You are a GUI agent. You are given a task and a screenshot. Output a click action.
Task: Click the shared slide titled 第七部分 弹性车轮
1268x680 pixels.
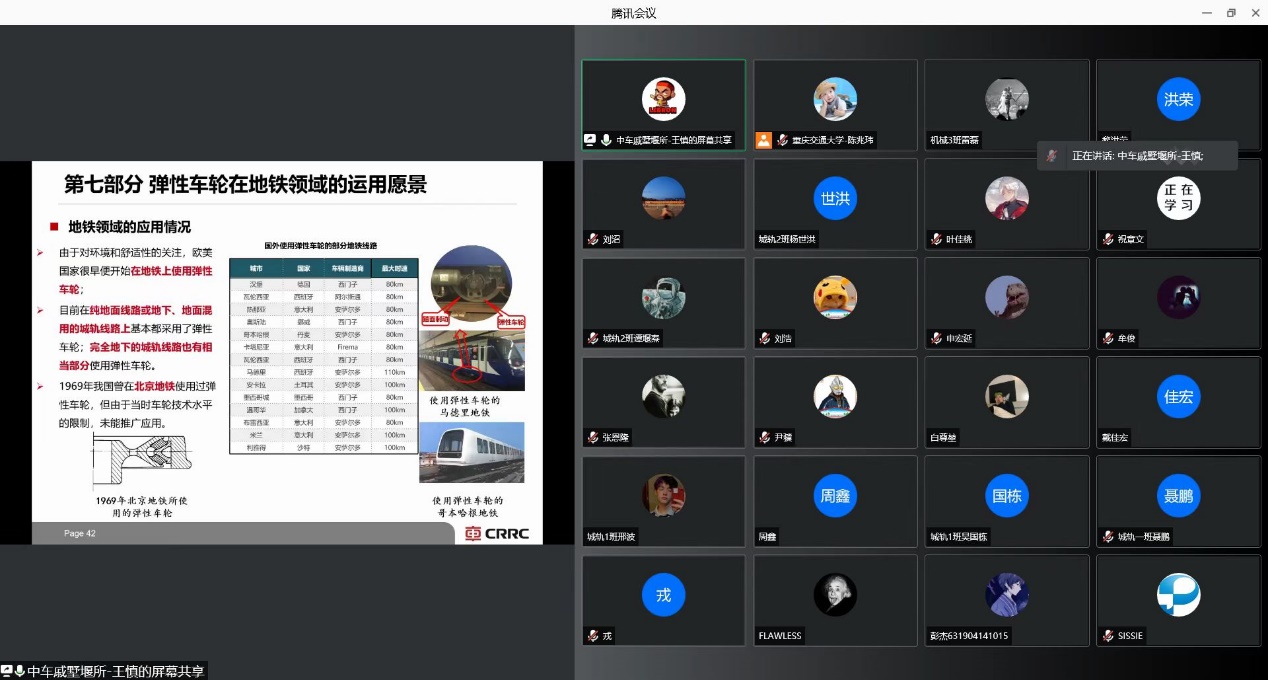287,353
